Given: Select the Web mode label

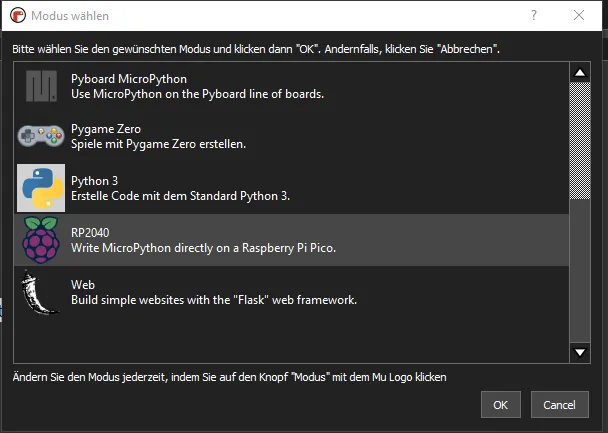Looking at the screenshot, I should tap(83, 285).
